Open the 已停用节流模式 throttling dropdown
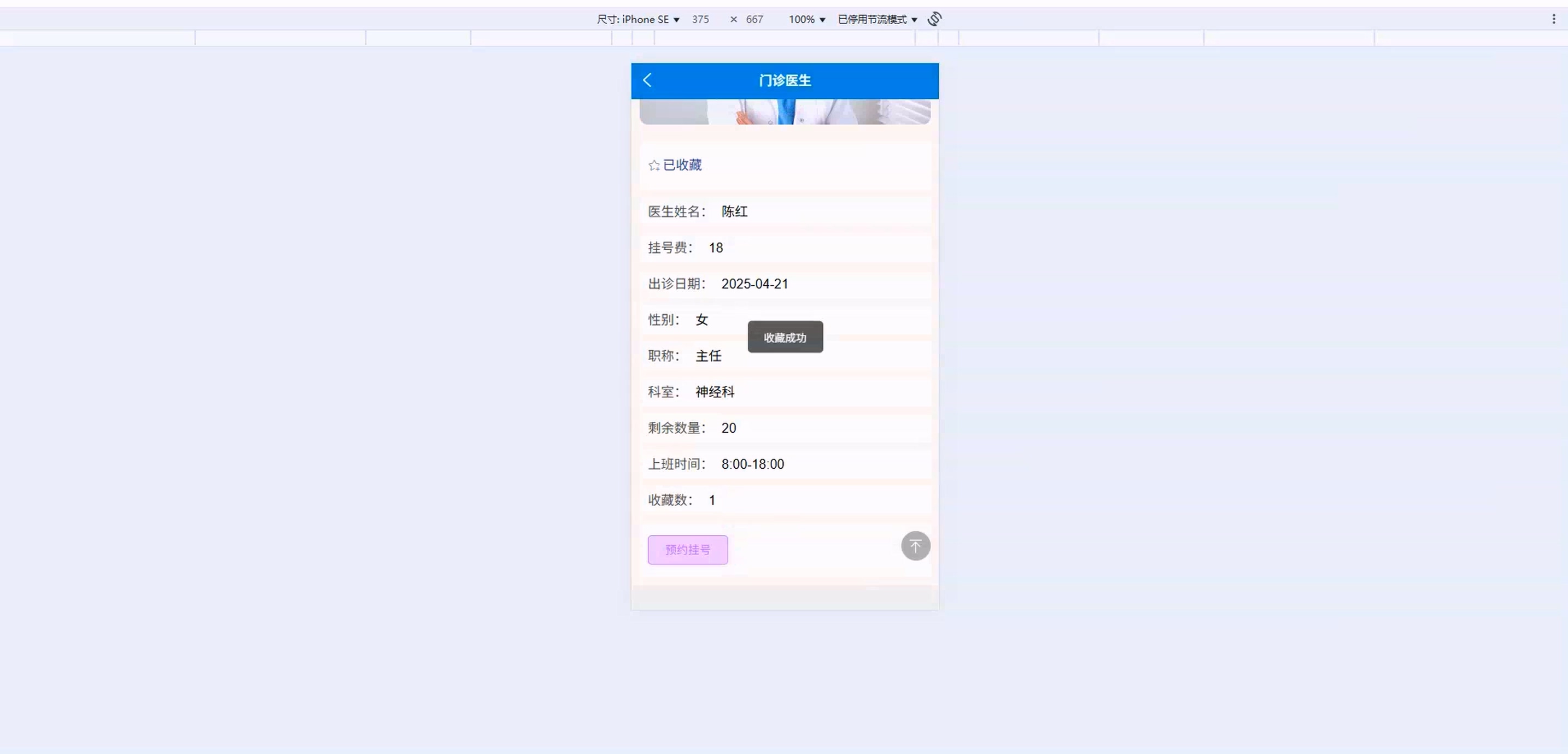 point(876,20)
